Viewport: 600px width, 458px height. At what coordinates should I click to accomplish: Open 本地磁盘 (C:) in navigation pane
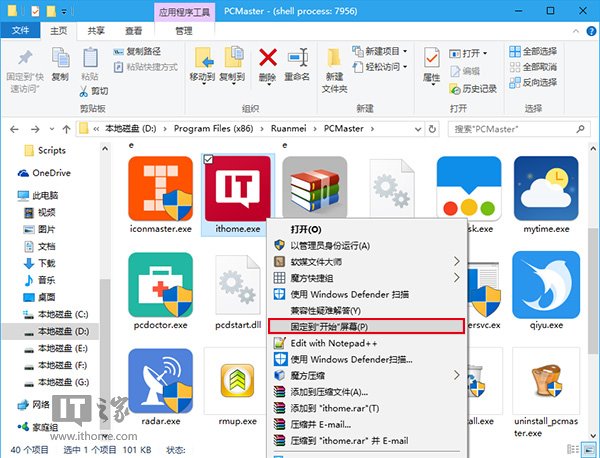tap(56, 315)
